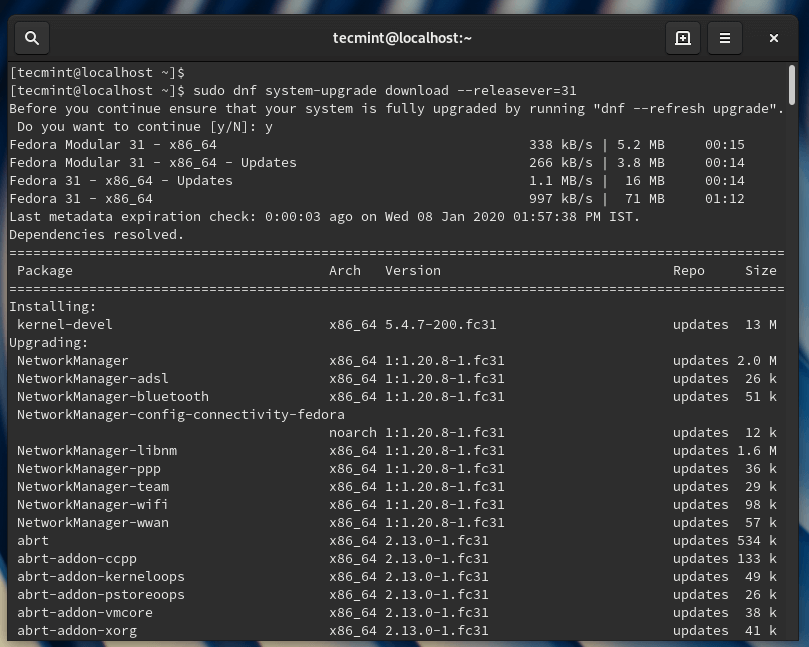Click the Package column header
The height and width of the screenshot is (647, 809).
point(45,271)
